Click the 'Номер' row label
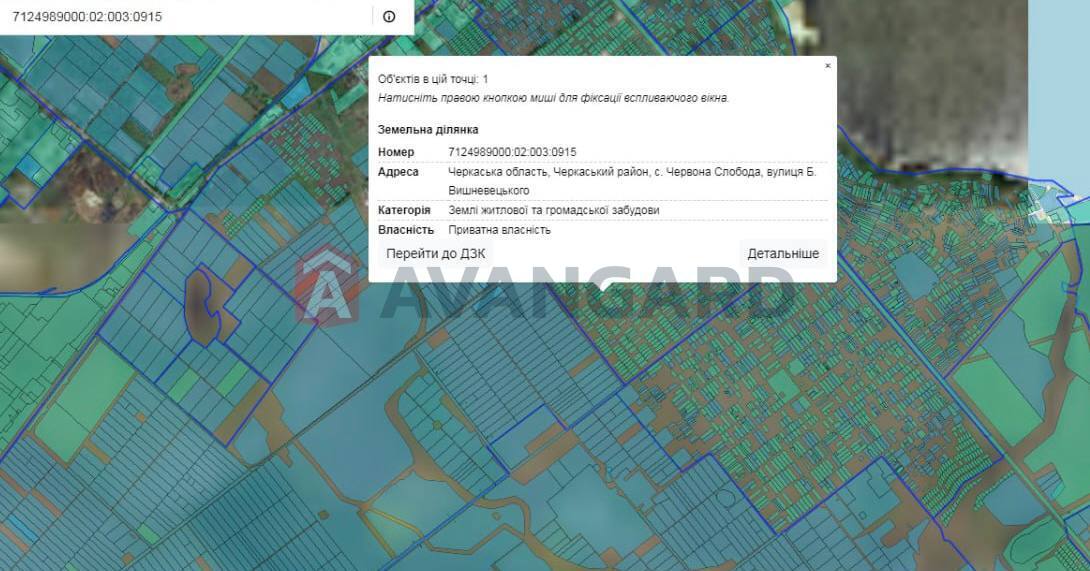Screen dimensions: 1090x571 396,152
